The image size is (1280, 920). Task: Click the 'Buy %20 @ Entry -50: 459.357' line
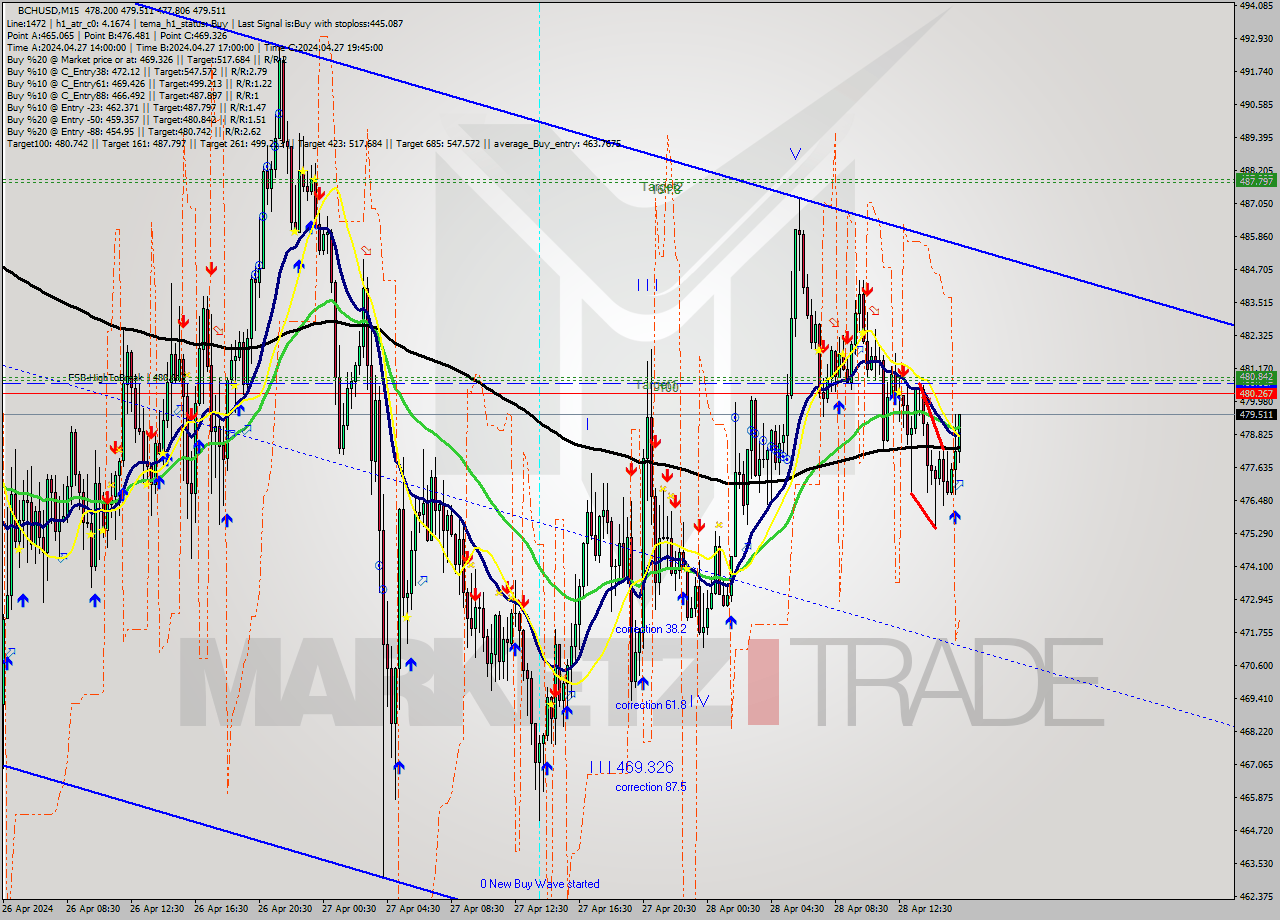(x=136, y=119)
